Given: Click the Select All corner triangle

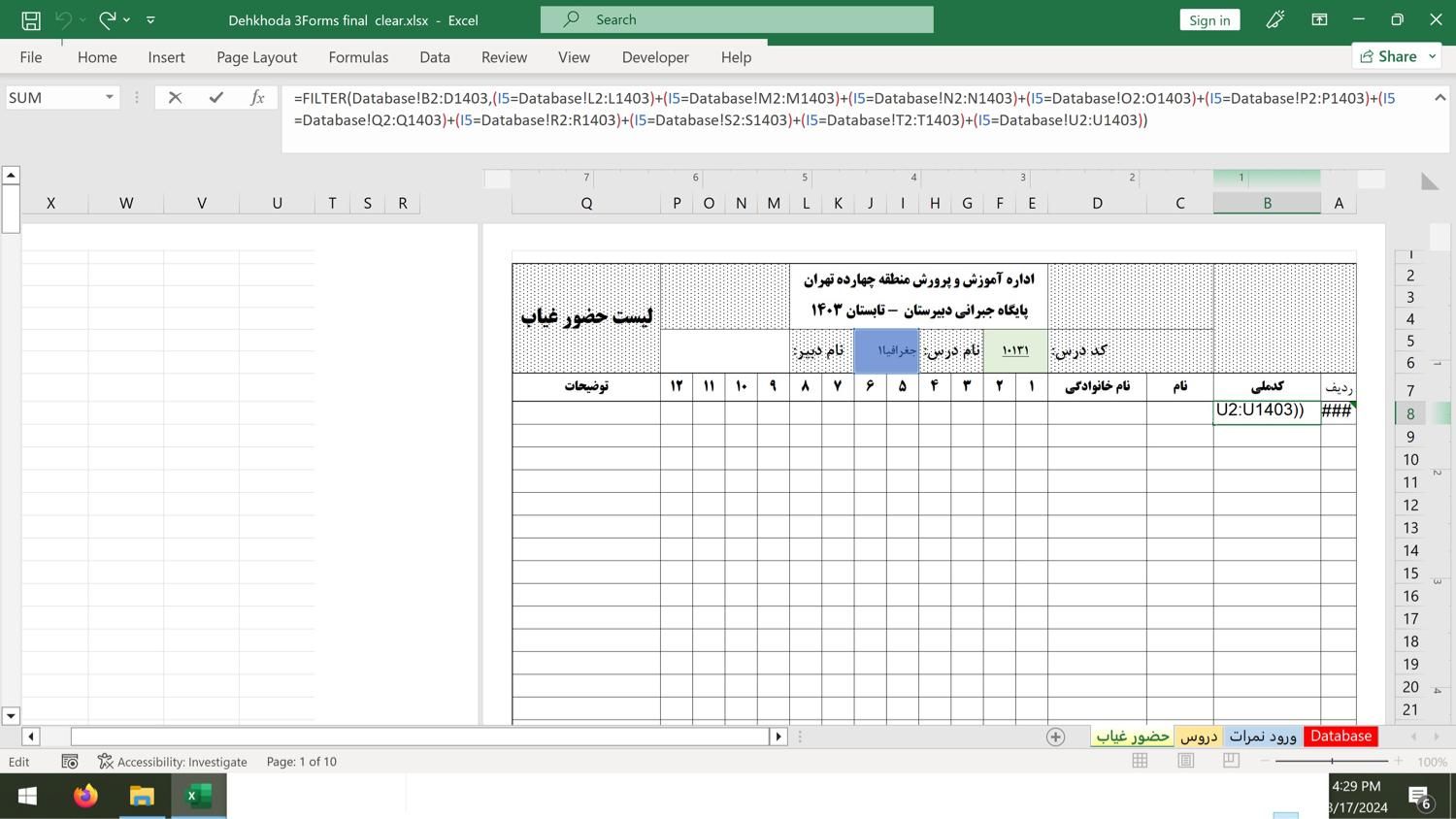Looking at the screenshot, I should 1429,180.
